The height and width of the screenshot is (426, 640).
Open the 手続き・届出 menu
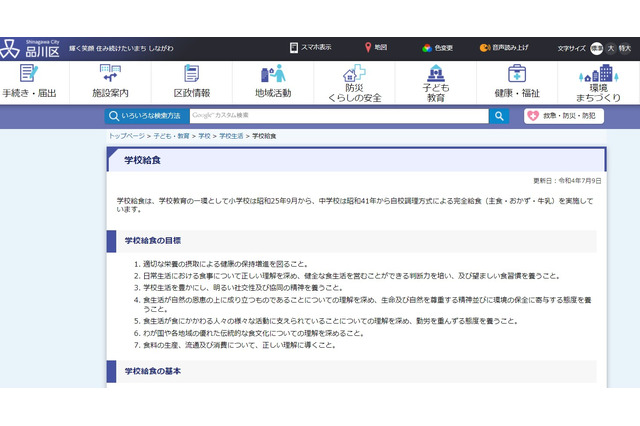[29, 82]
